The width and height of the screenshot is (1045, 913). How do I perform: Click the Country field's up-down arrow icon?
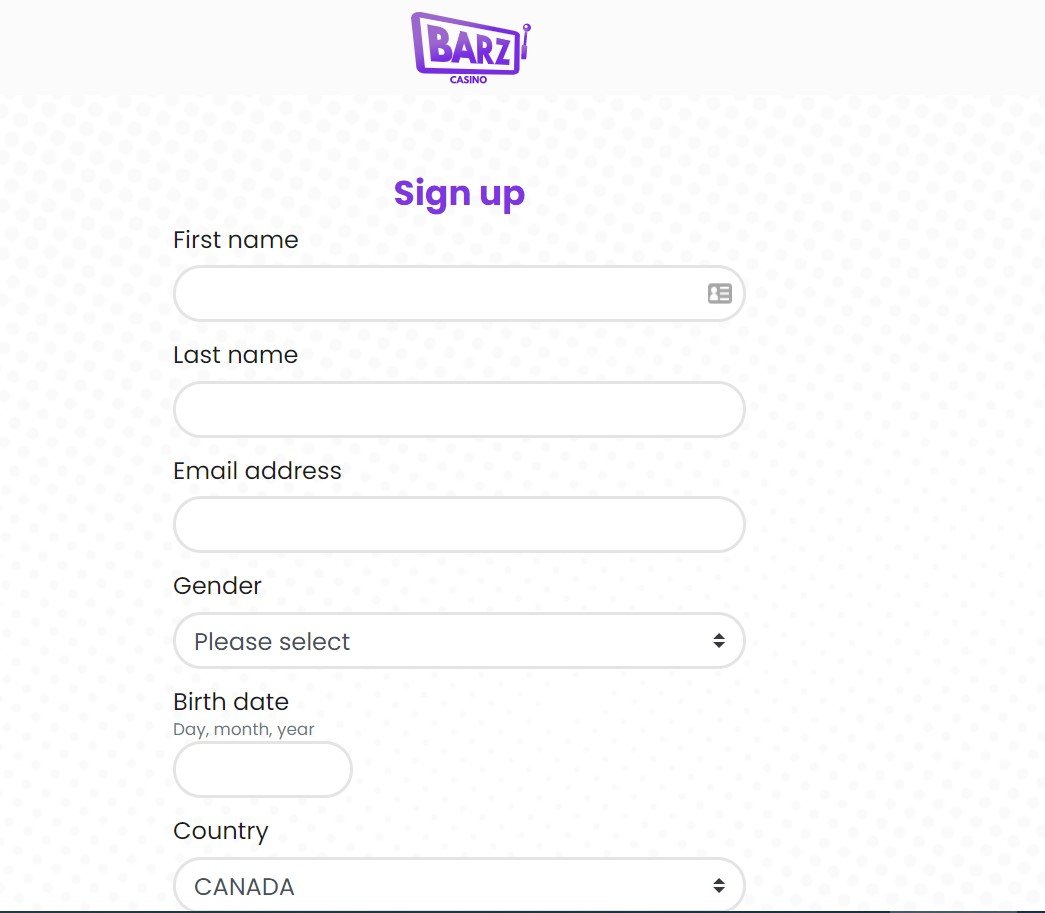click(718, 885)
